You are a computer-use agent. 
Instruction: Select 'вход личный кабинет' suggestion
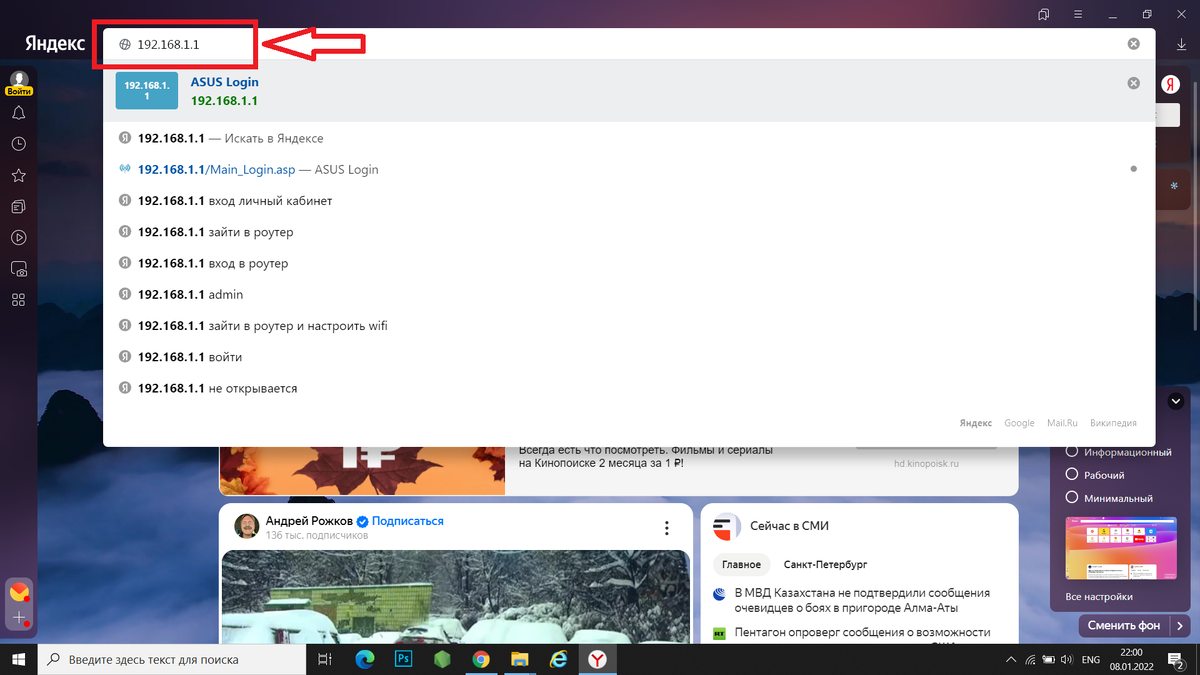click(629, 201)
